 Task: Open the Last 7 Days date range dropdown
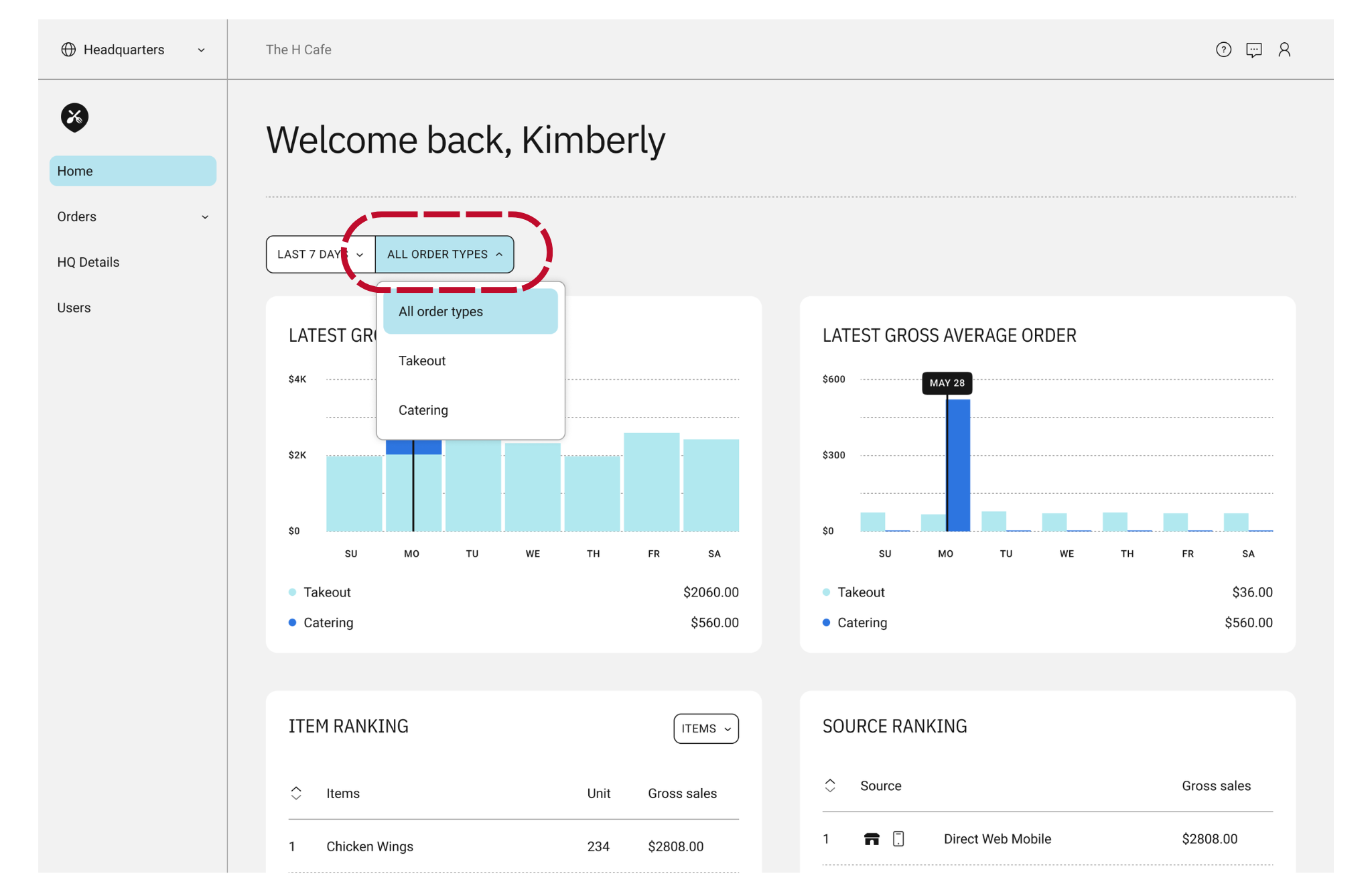[320, 255]
